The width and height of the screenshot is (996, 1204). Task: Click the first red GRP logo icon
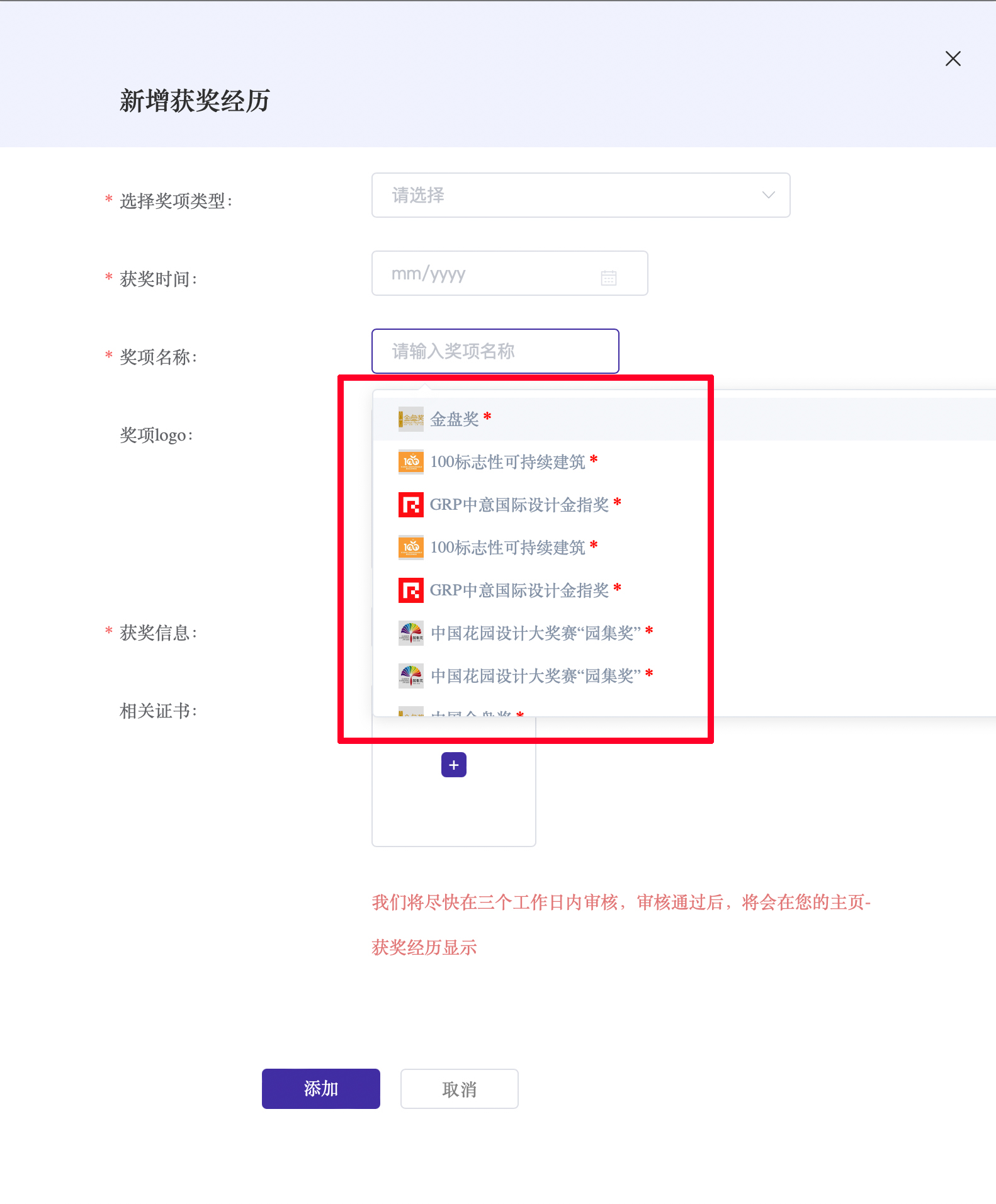(x=410, y=505)
